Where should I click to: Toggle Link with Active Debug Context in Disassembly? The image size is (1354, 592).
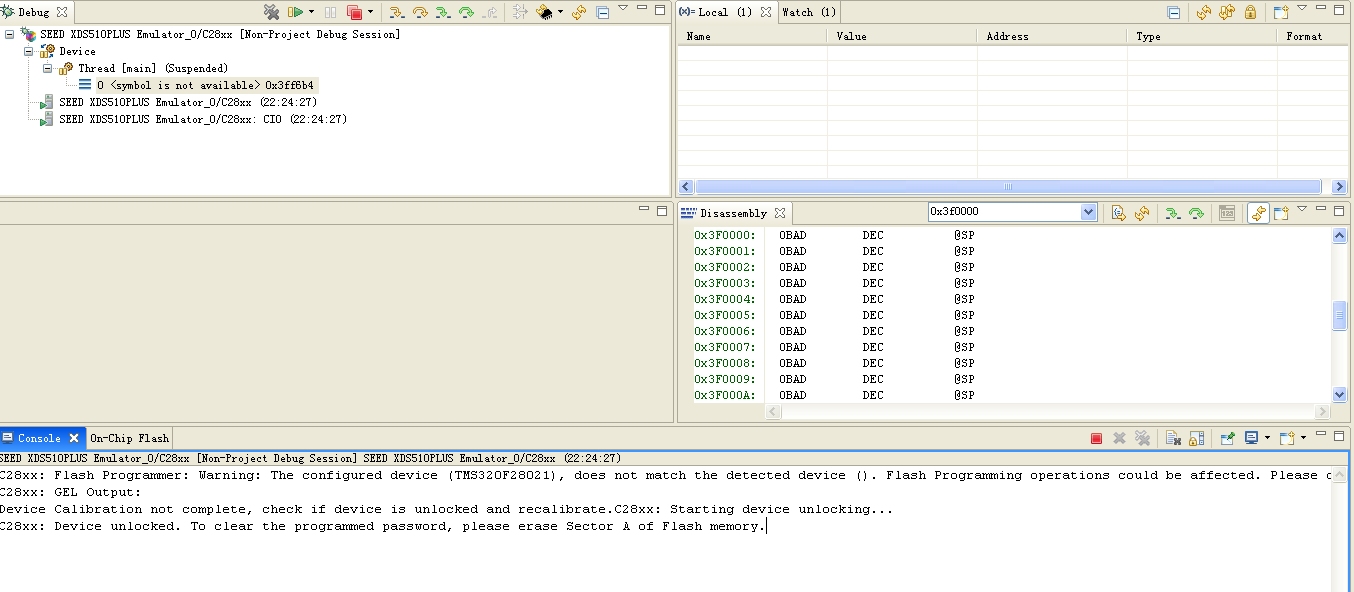click(x=1258, y=213)
